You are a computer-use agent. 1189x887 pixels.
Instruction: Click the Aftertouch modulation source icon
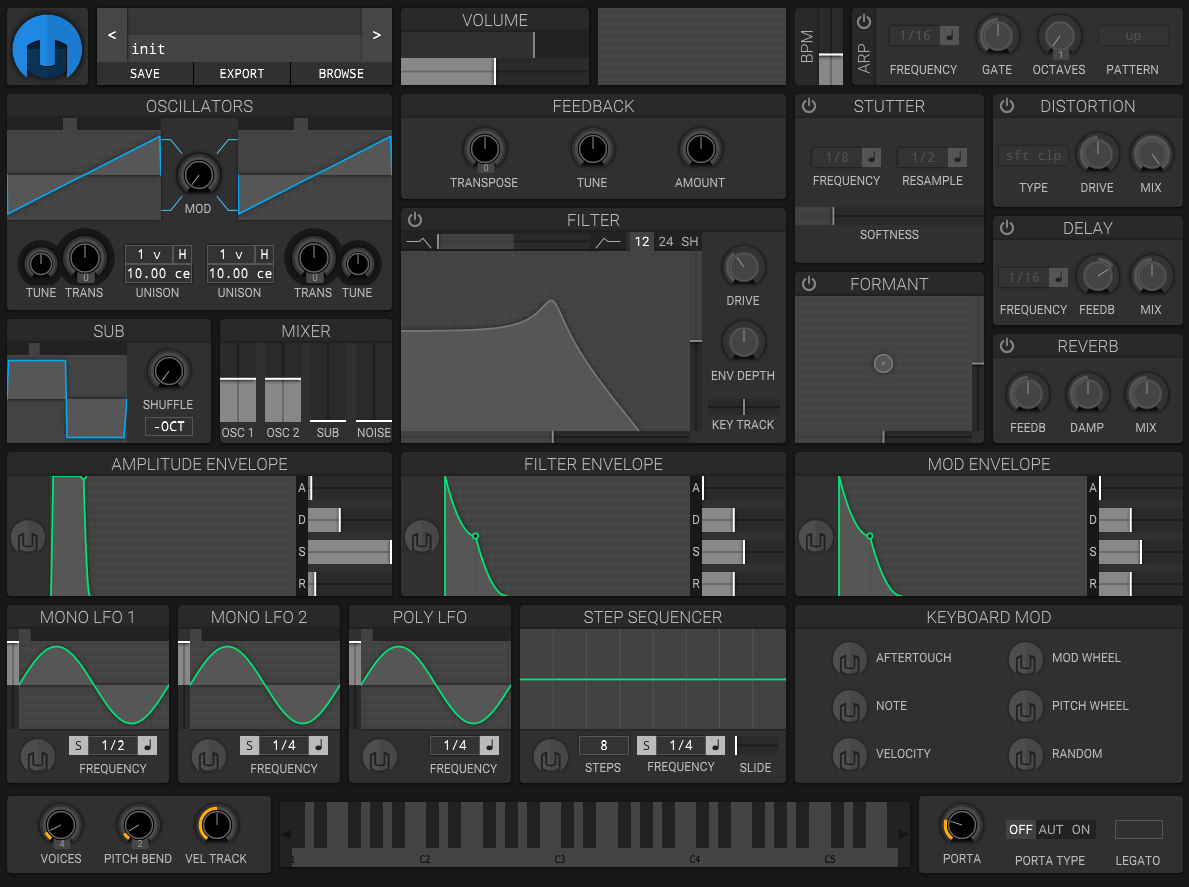click(x=850, y=658)
